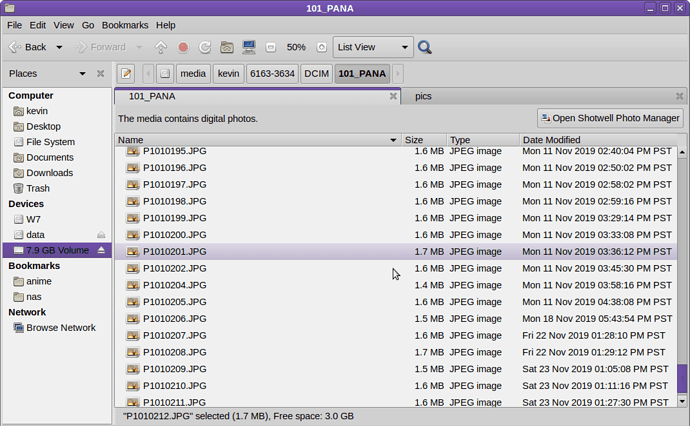Go to kevin in path bar
This screenshot has width=690, height=426.
[228, 73]
